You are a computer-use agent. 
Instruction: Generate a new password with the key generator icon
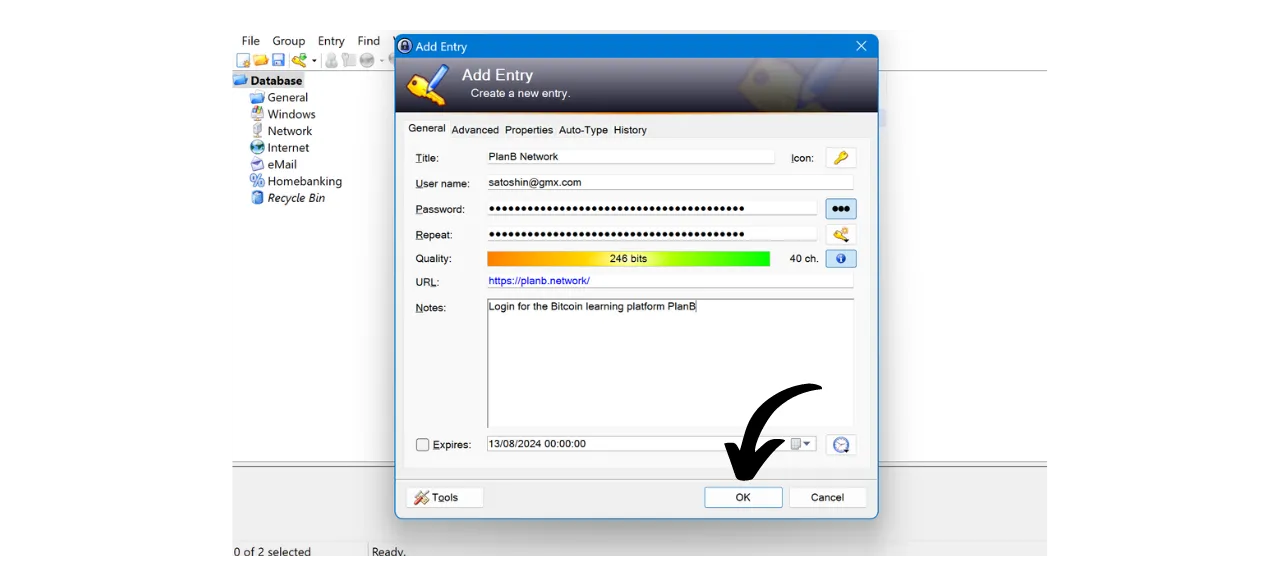(840, 234)
